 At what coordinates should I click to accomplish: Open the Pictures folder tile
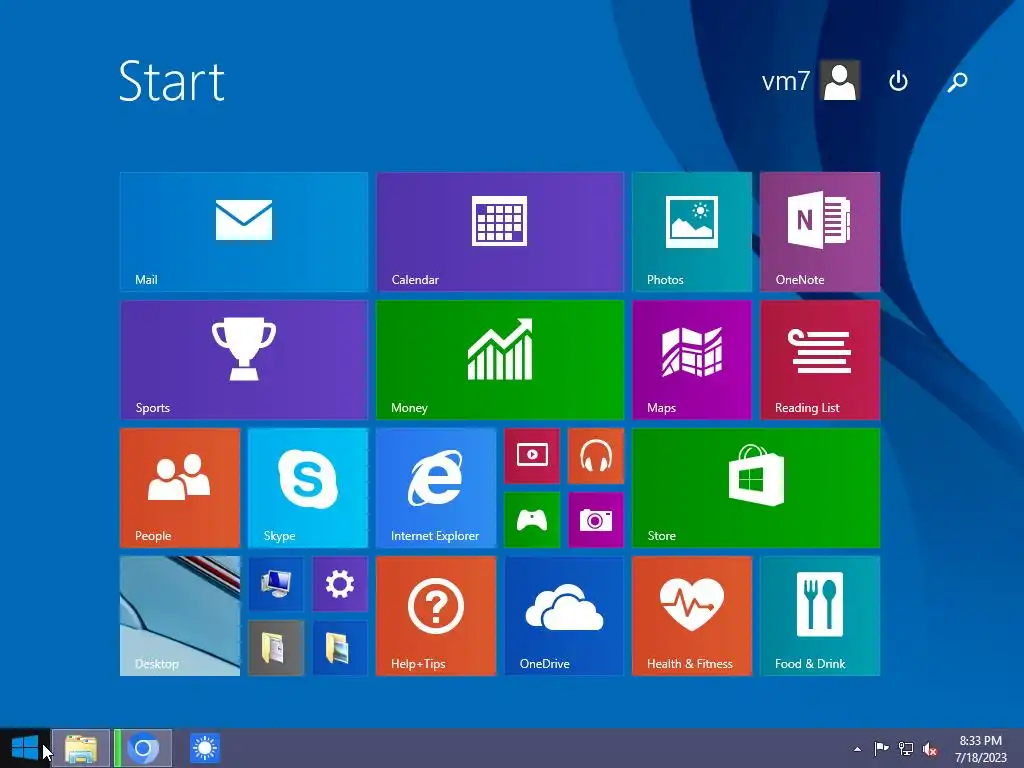[340, 648]
